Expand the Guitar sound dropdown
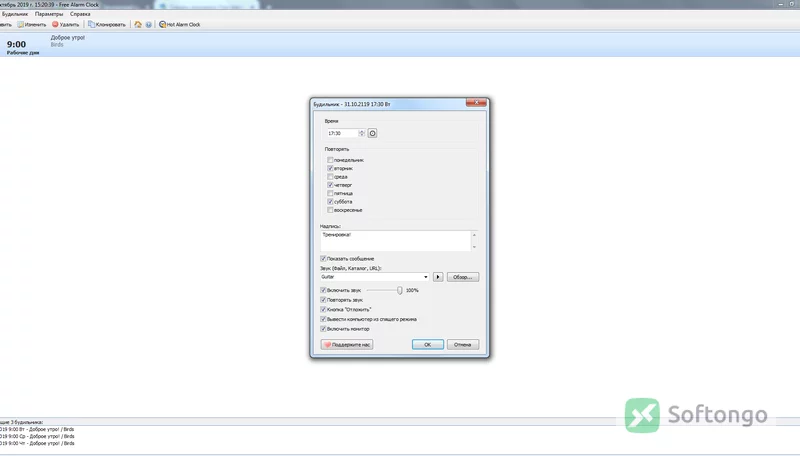Screen dimensions: 800x456 pyautogui.click(x=426, y=277)
